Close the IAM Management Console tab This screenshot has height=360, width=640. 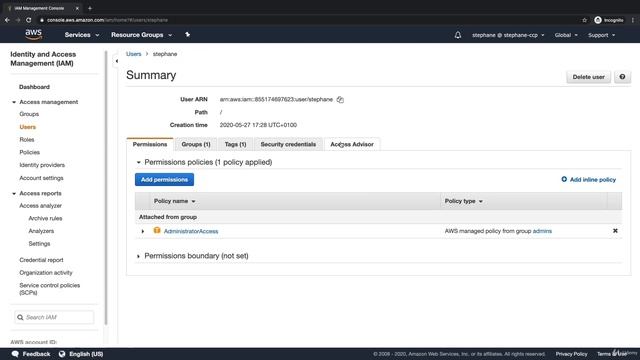[77, 8]
